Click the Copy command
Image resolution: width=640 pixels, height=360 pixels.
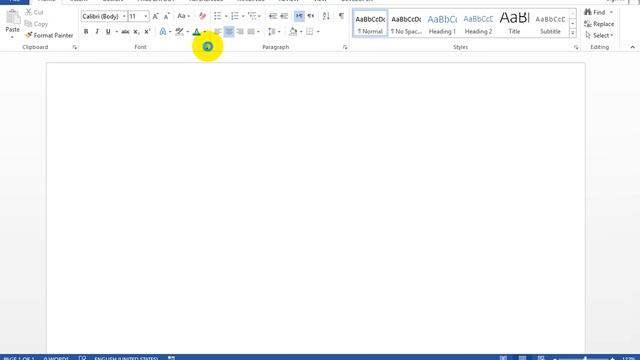pyautogui.click(x=36, y=24)
